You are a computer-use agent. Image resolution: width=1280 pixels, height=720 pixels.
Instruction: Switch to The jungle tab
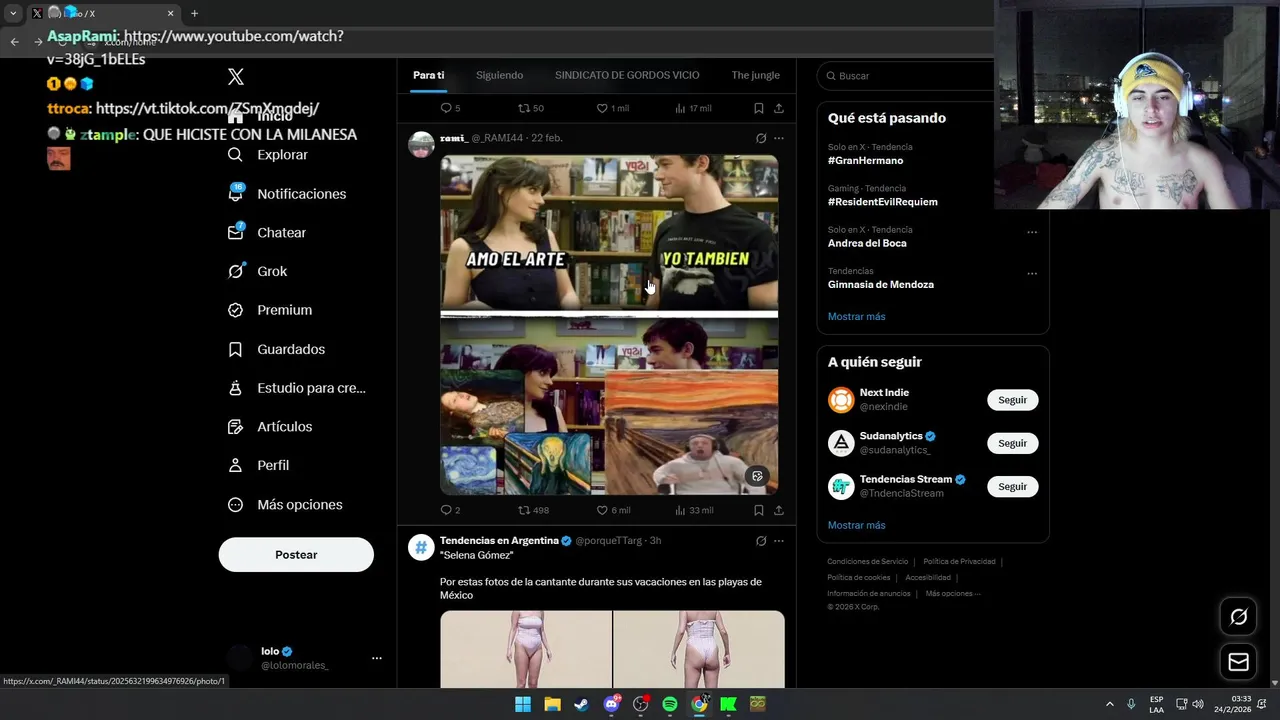point(755,75)
